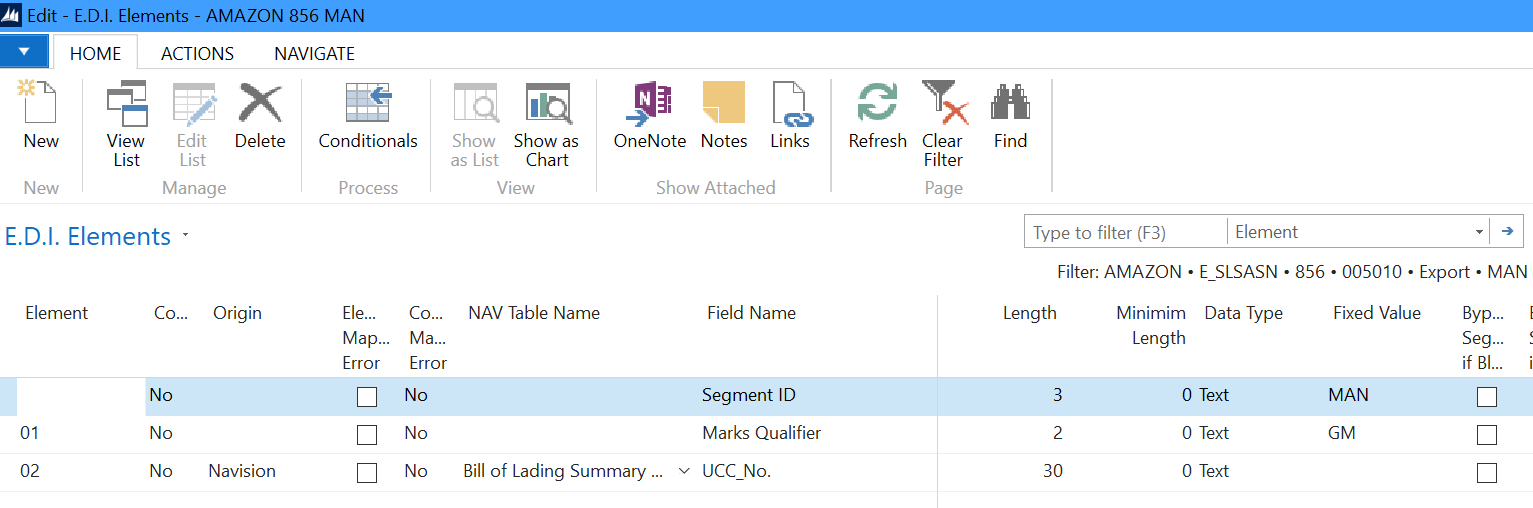1533x508 pixels.
Task: Click the Length value 3 in Segment ID row
Action: (1057, 395)
